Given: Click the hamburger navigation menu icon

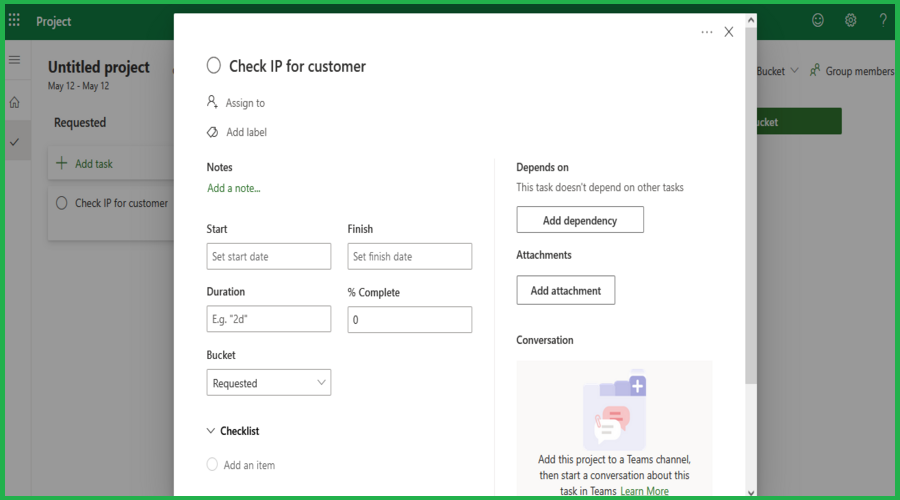Looking at the screenshot, I should (x=14, y=60).
